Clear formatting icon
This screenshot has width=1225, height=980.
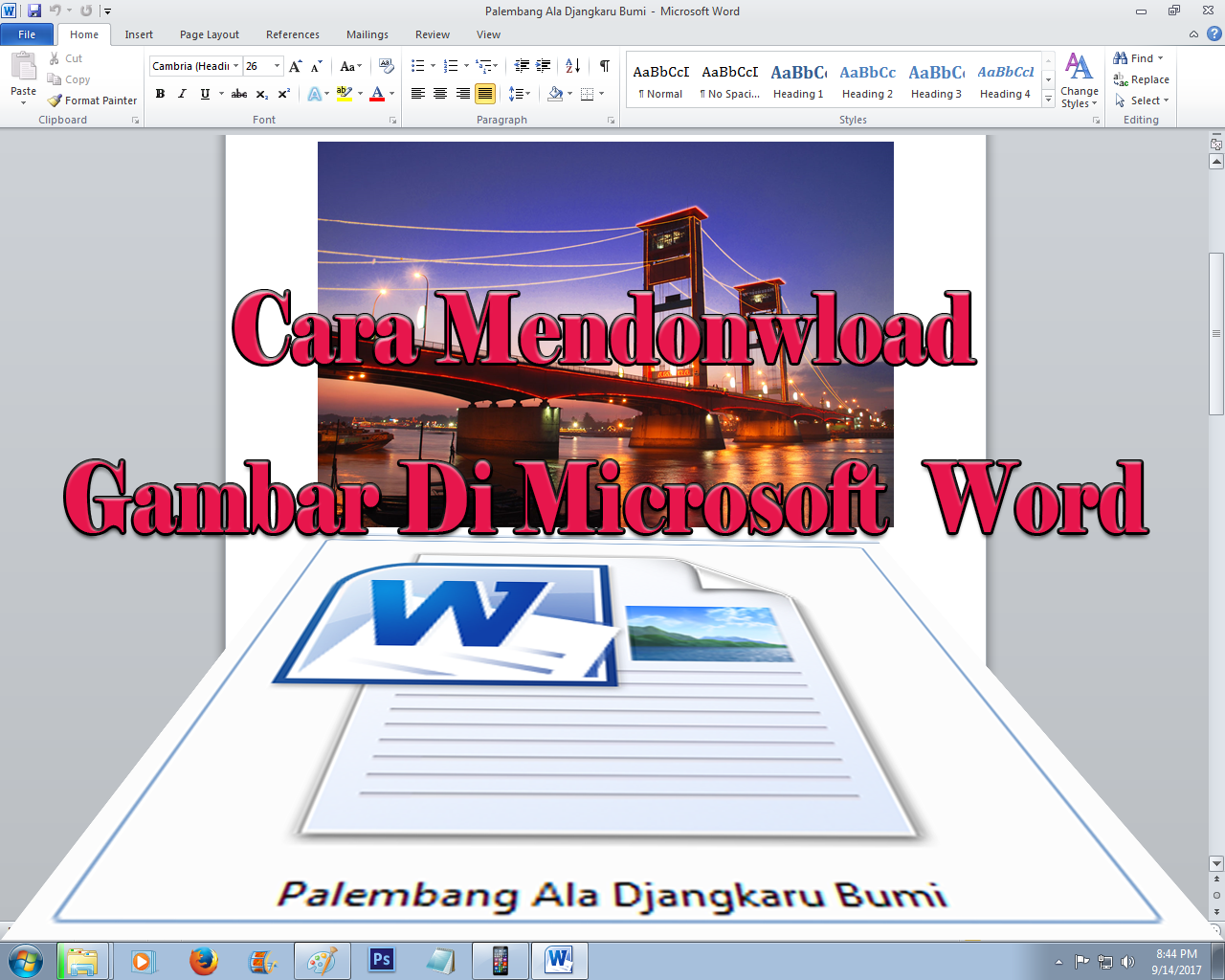(x=387, y=66)
